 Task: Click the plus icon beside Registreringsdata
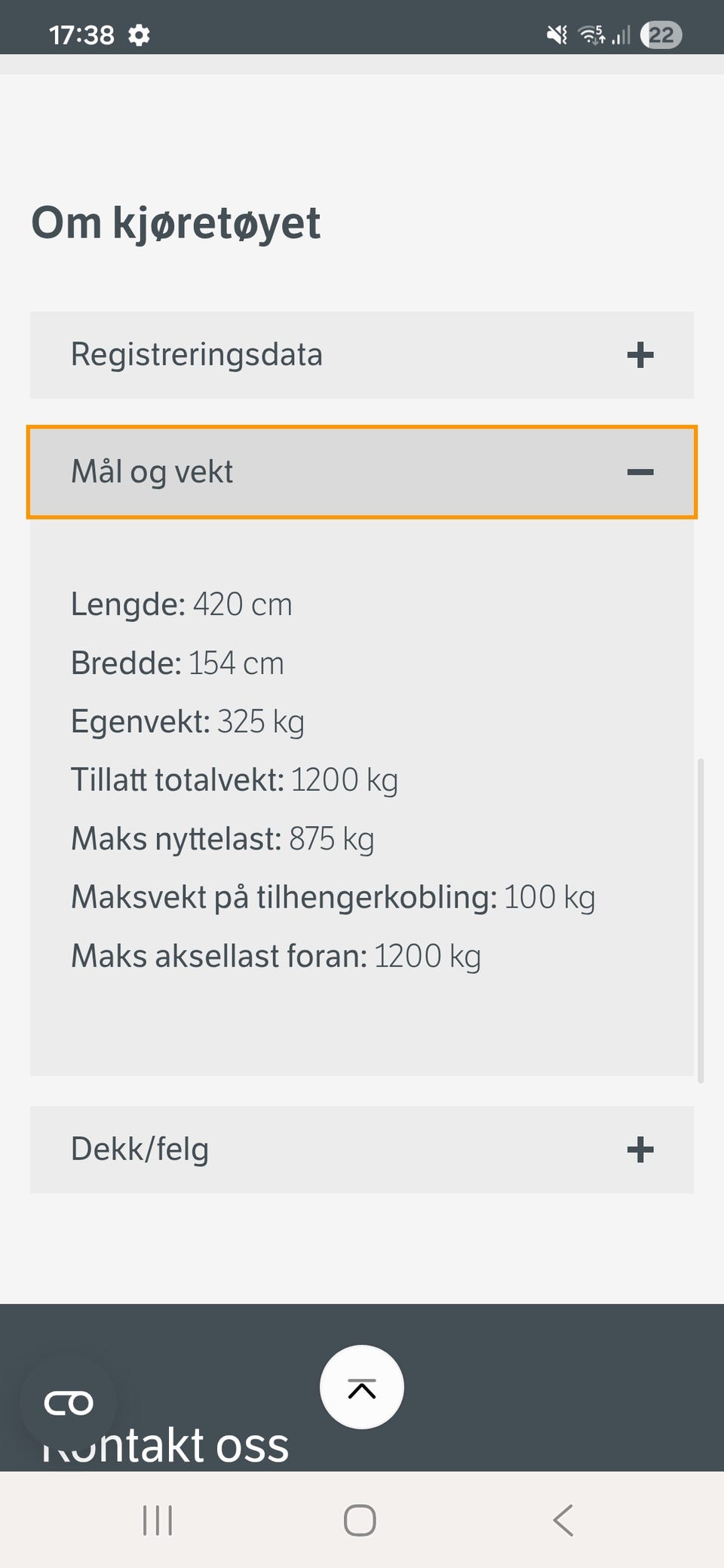pyautogui.click(x=640, y=355)
